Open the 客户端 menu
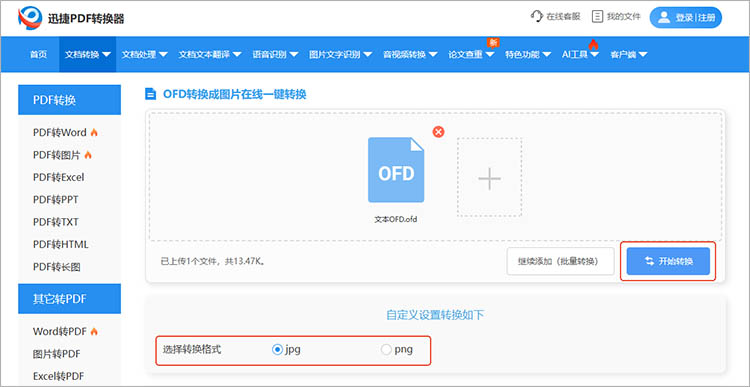 click(629, 55)
